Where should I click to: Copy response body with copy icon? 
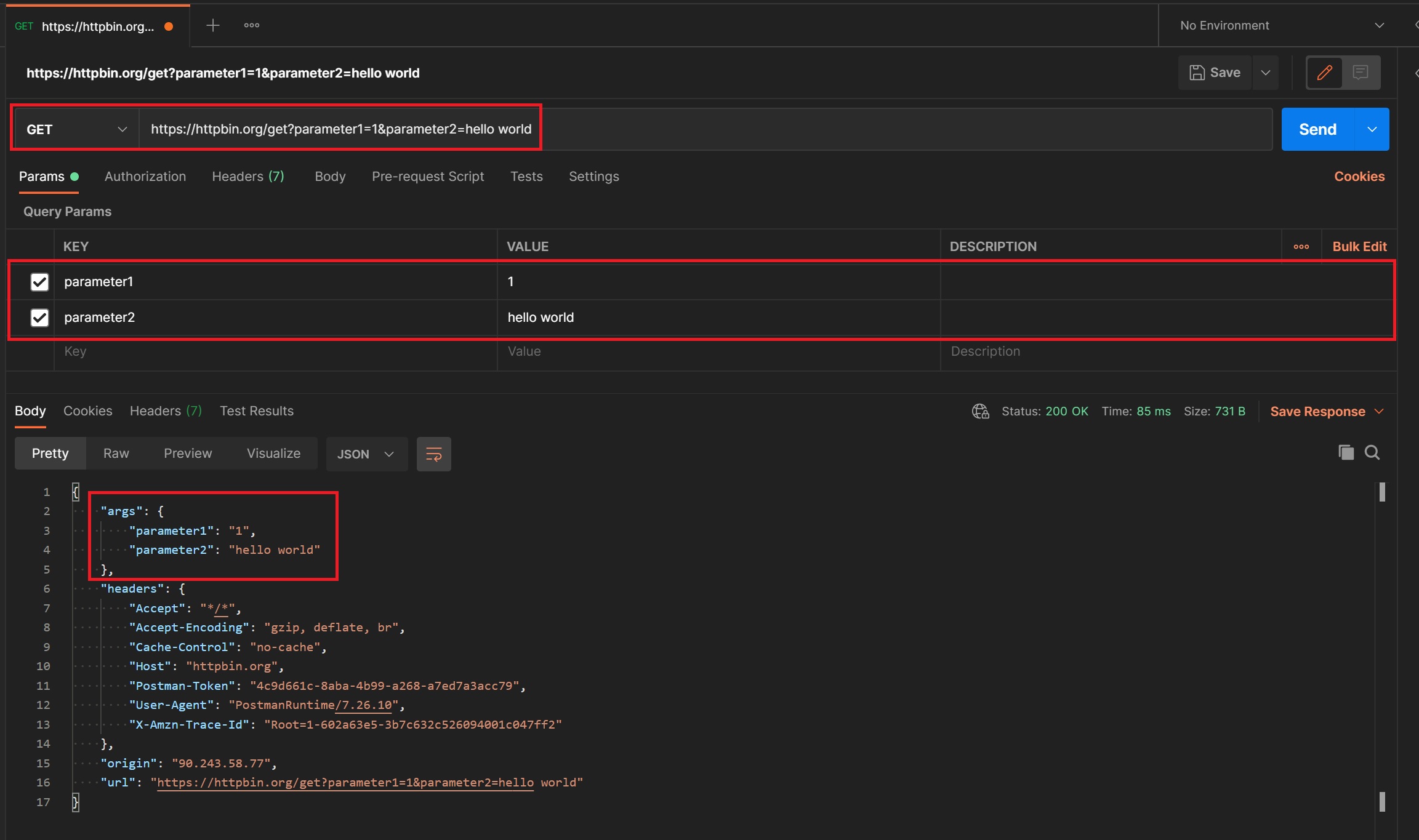coord(1346,452)
